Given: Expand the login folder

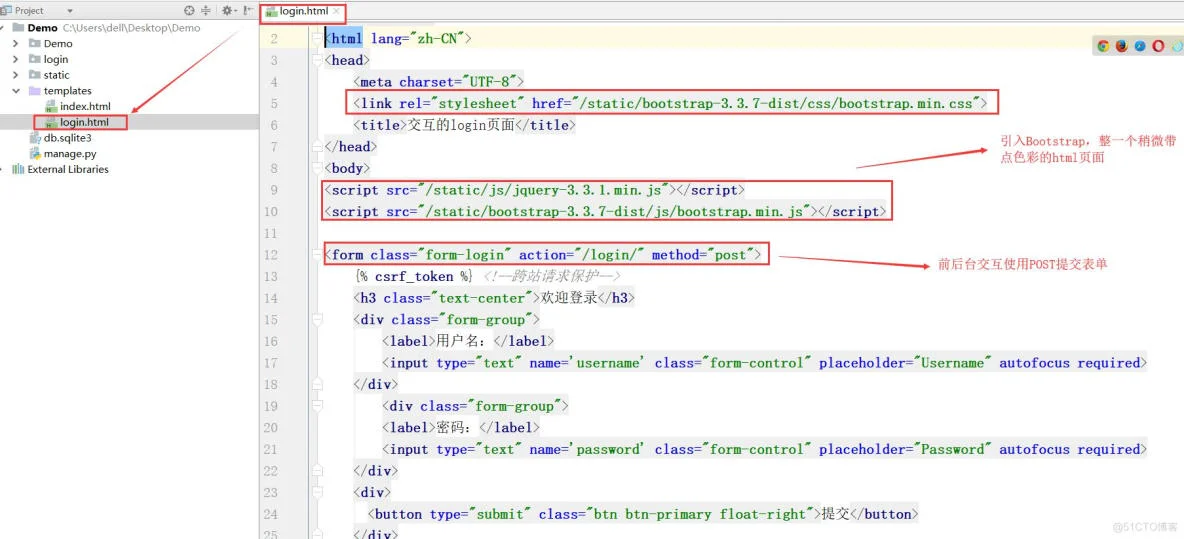Looking at the screenshot, I should point(16,59).
